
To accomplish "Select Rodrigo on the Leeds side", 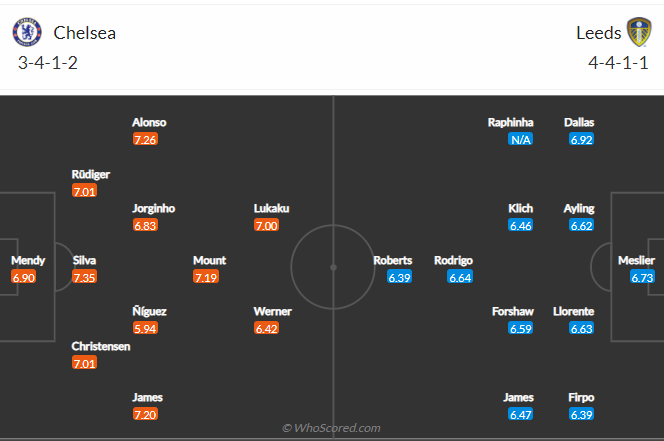I will (x=453, y=260).
